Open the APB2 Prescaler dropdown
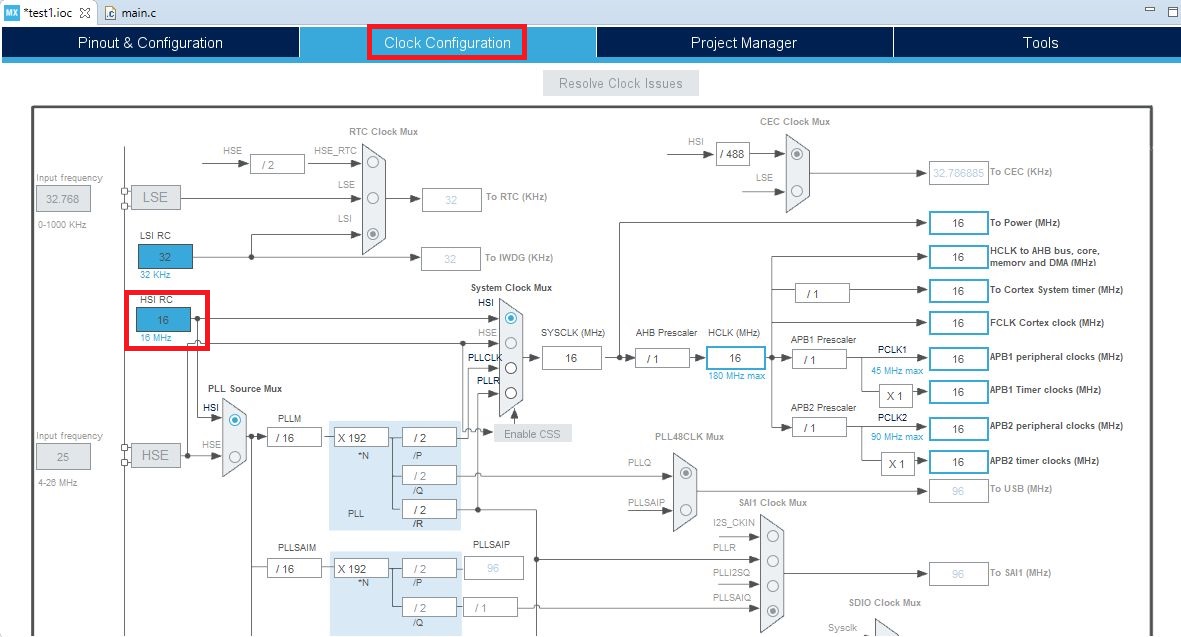Image resolution: width=1181 pixels, height=637 pixels. (x=819, y=428)
